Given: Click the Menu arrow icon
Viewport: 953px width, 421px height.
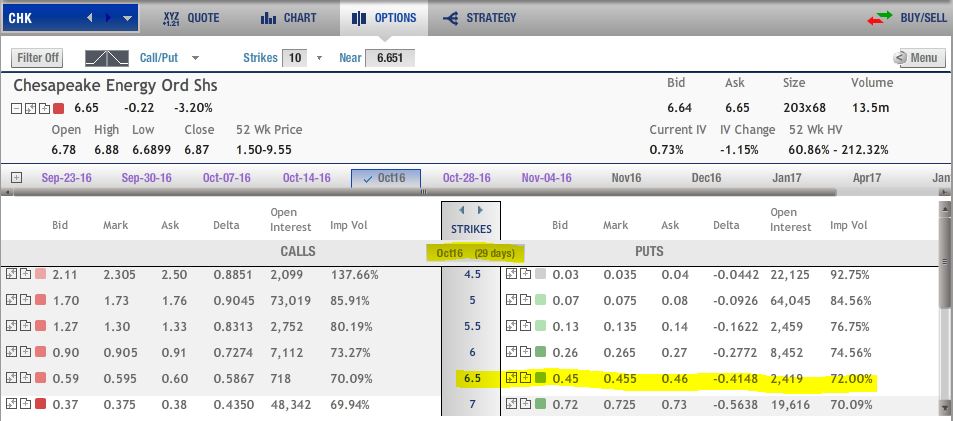Looking at the screenshot, I should point(900,58).
